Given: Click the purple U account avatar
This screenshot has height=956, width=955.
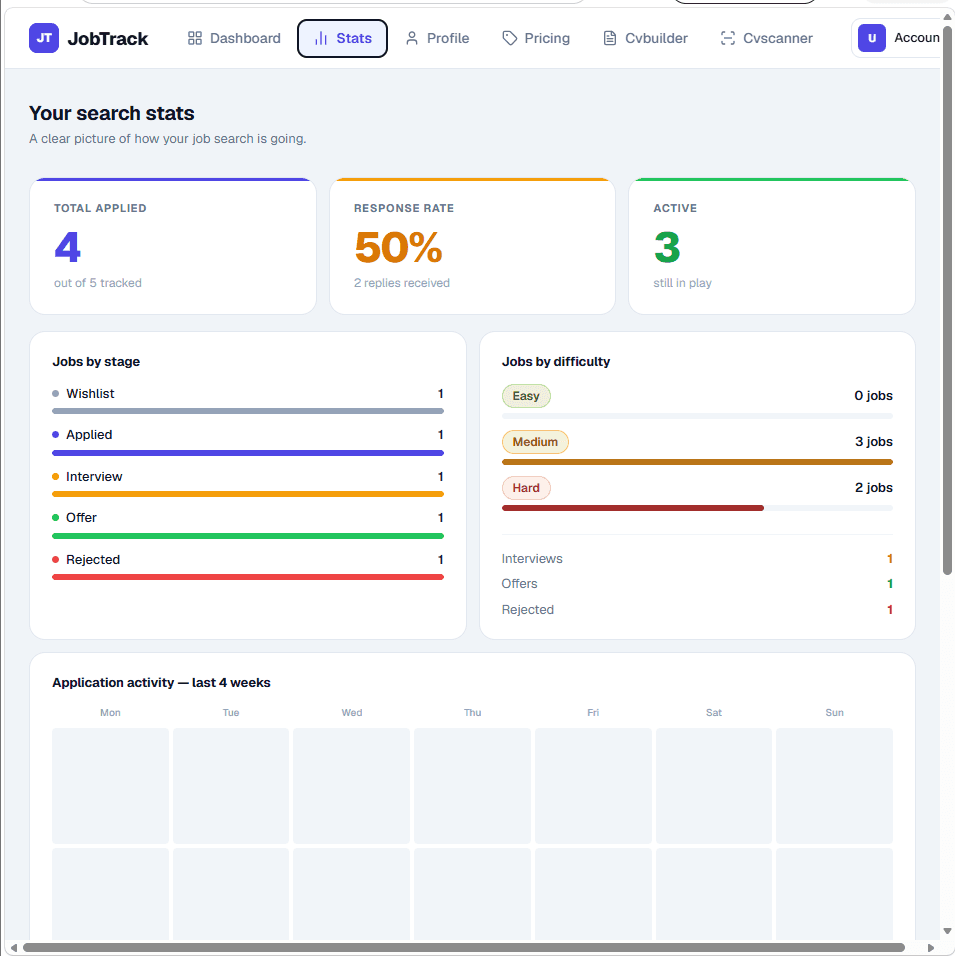Looking at the screenshot, I should tap(871, 38).
